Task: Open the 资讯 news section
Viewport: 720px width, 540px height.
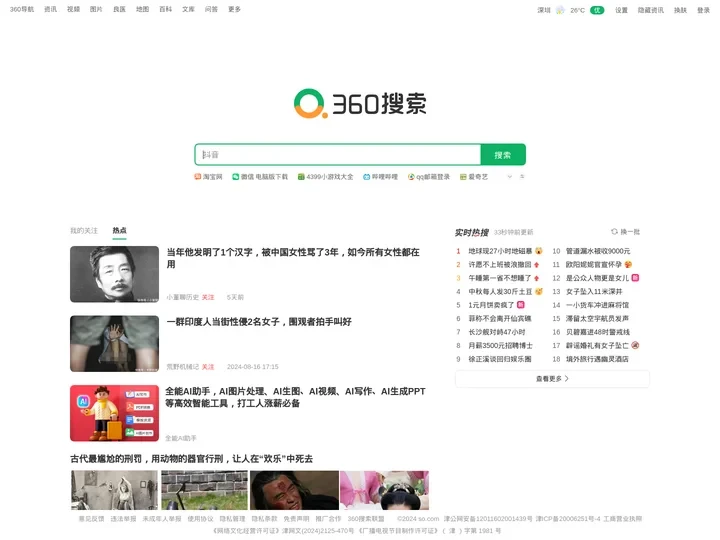Action: (51, 9)
